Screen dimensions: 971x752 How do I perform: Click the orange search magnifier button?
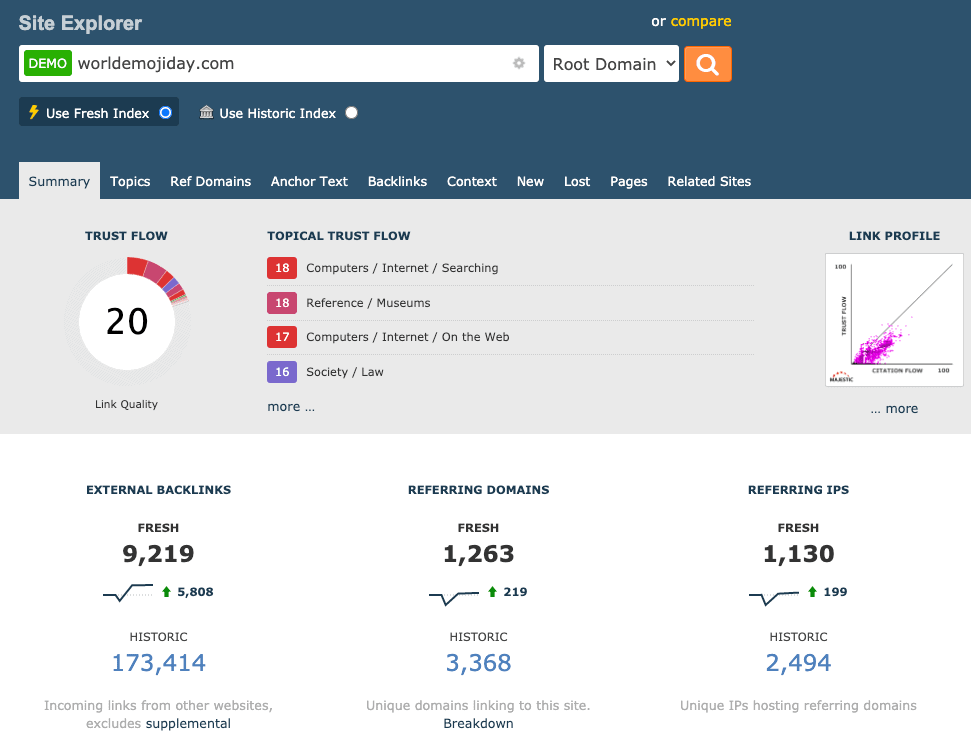tap(707, 64)
